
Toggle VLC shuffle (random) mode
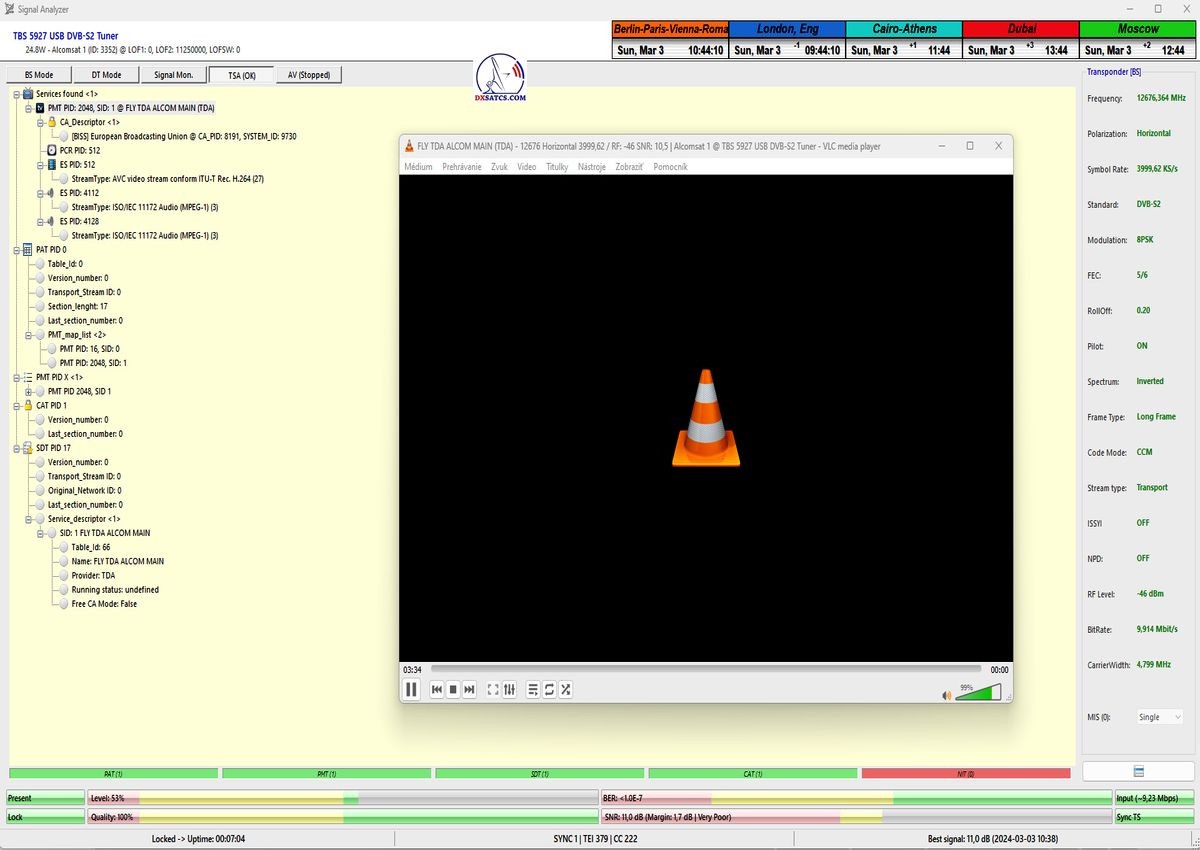pyautogui.click(x=565, y=689)
